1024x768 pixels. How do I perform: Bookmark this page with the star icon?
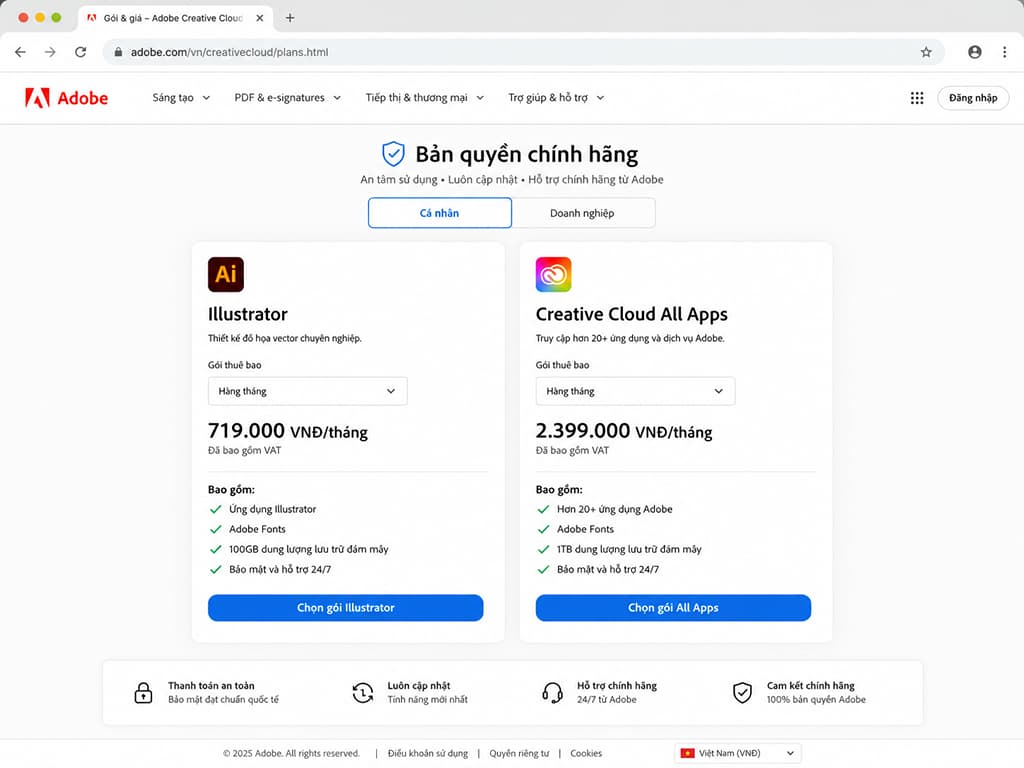[926, 52]
